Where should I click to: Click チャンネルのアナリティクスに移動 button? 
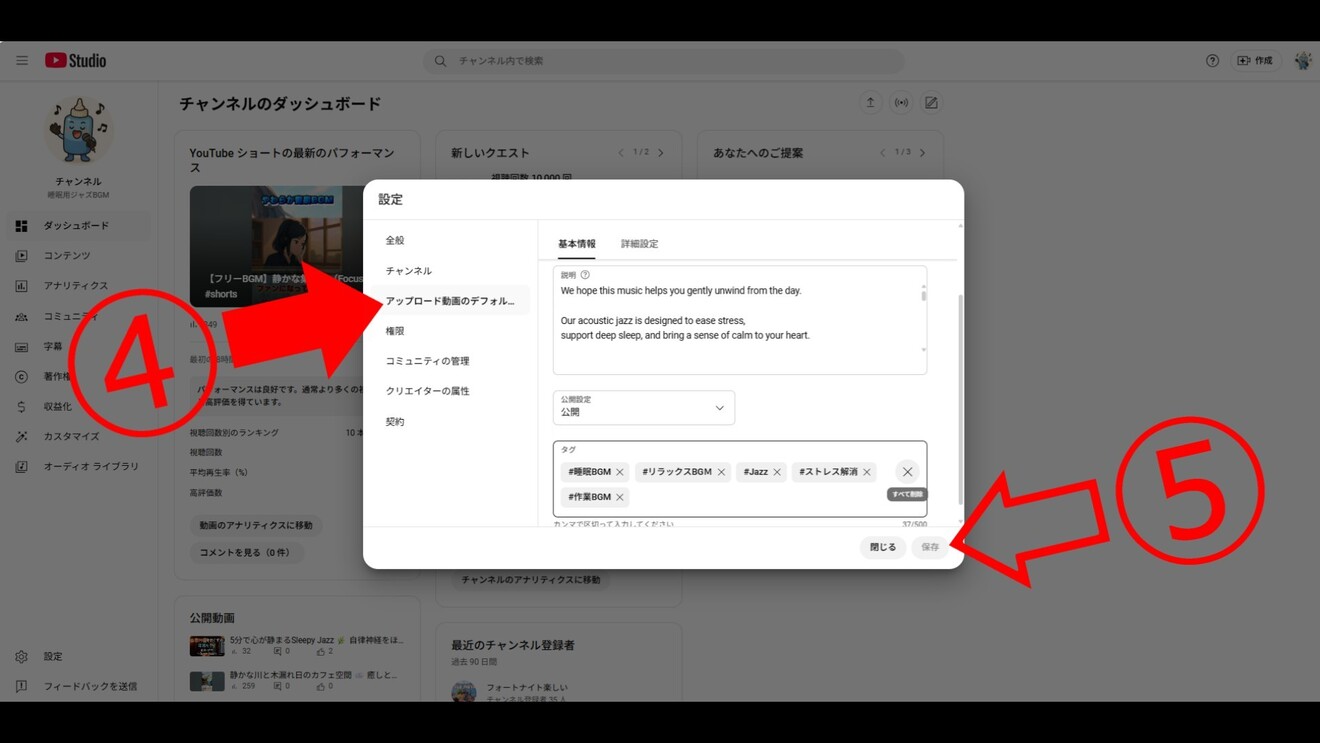click(531, 580)
